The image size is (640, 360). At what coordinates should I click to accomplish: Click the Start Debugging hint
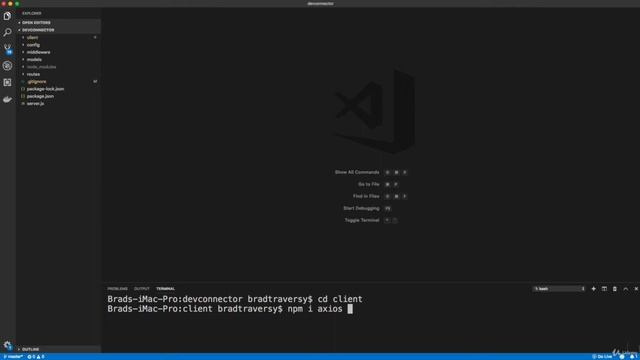pyautogui.click(x=367, y=208)
